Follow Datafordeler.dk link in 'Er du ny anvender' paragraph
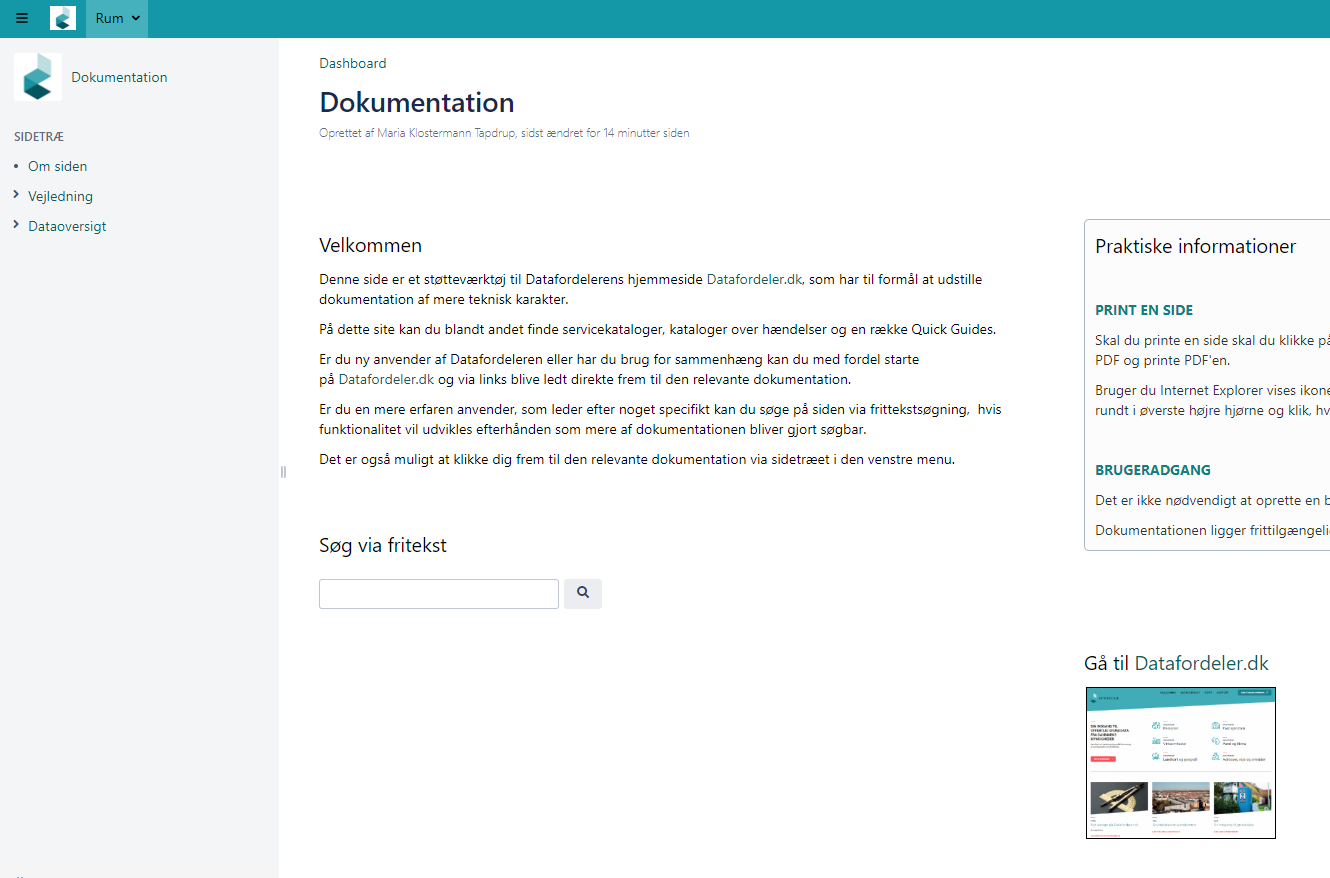The width and height of the screenshot is (1330, 878). 386,379
